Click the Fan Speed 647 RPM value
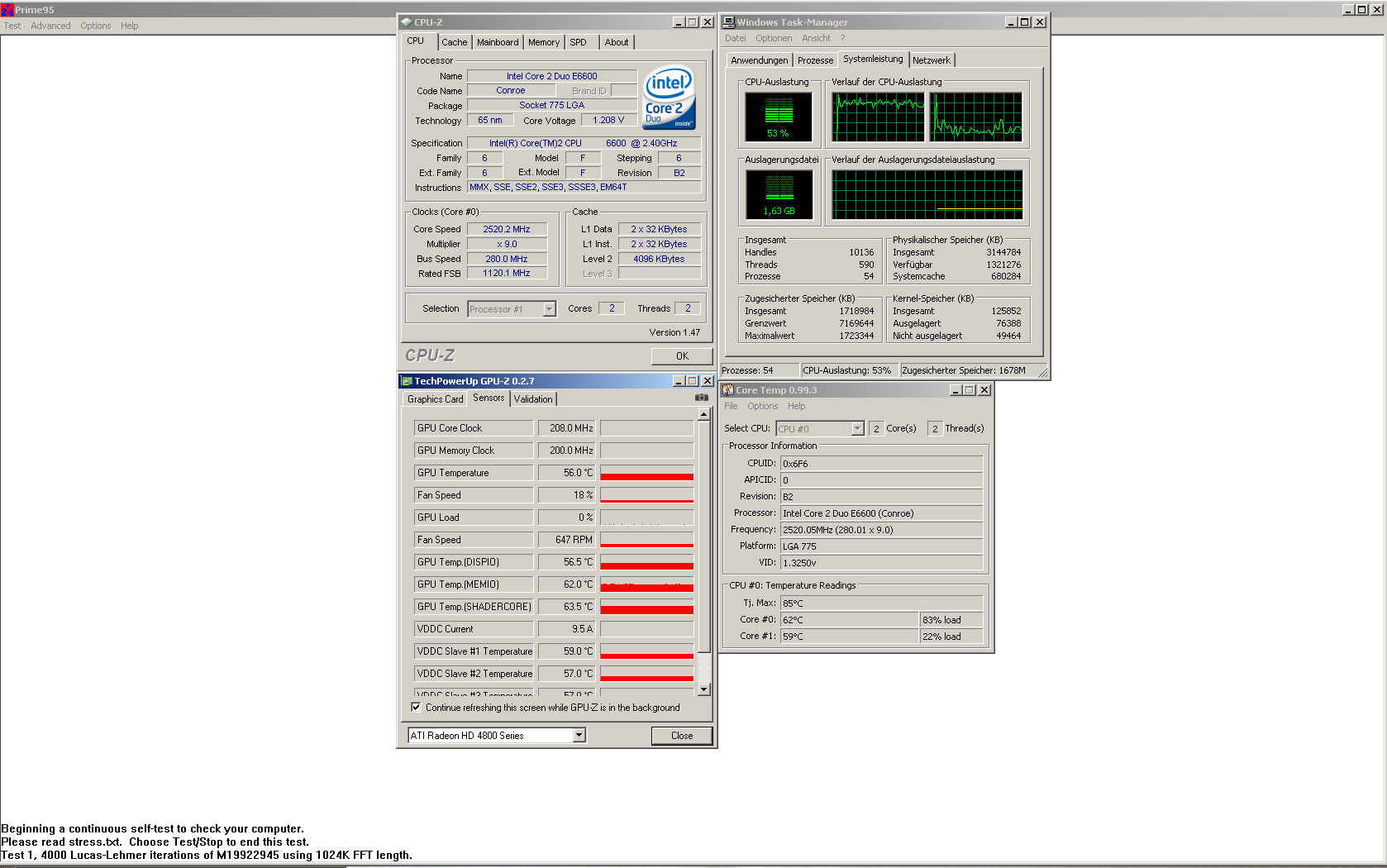 pyautogui.click(x=566, y=540)
